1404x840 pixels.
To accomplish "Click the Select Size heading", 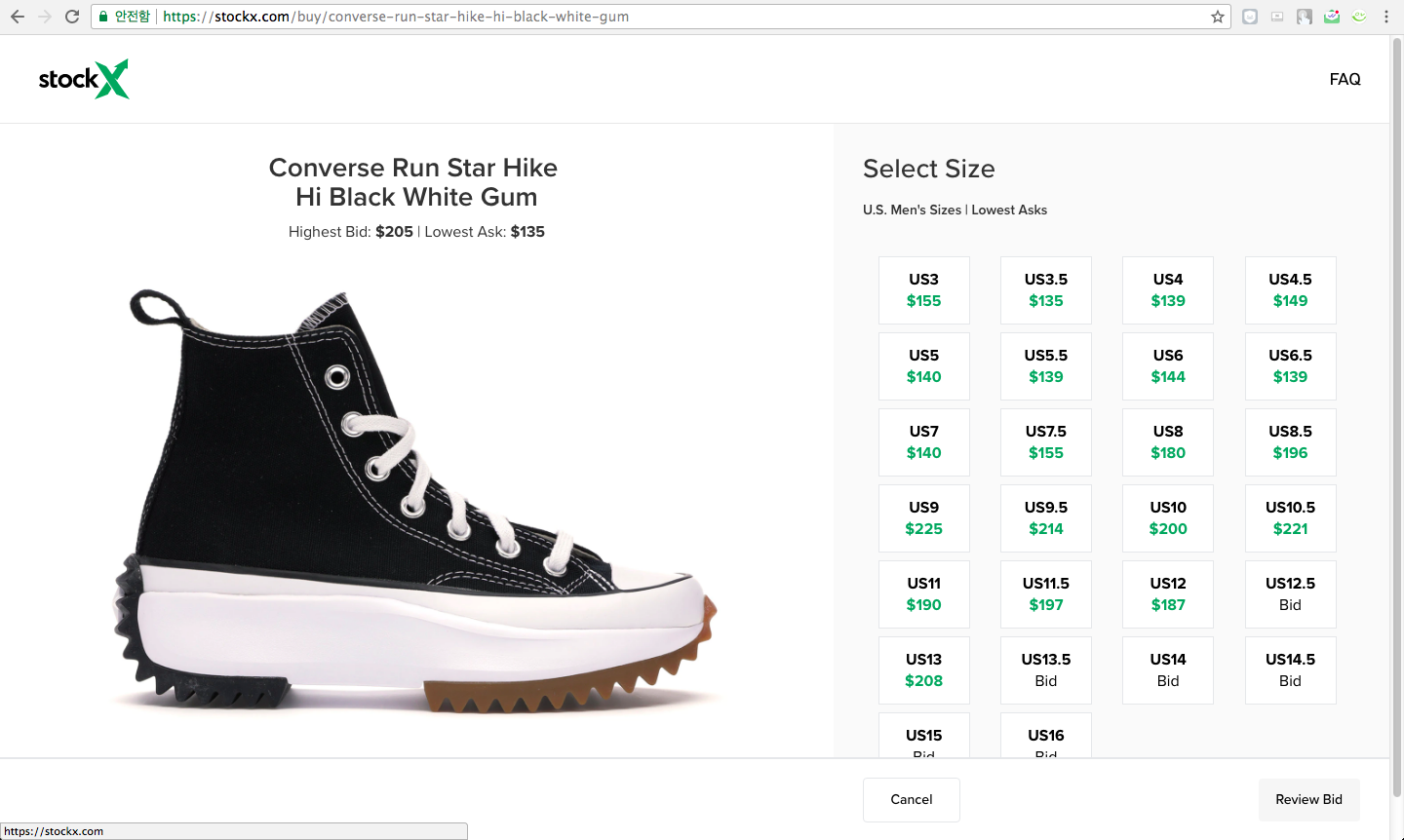I will point(929,169).
